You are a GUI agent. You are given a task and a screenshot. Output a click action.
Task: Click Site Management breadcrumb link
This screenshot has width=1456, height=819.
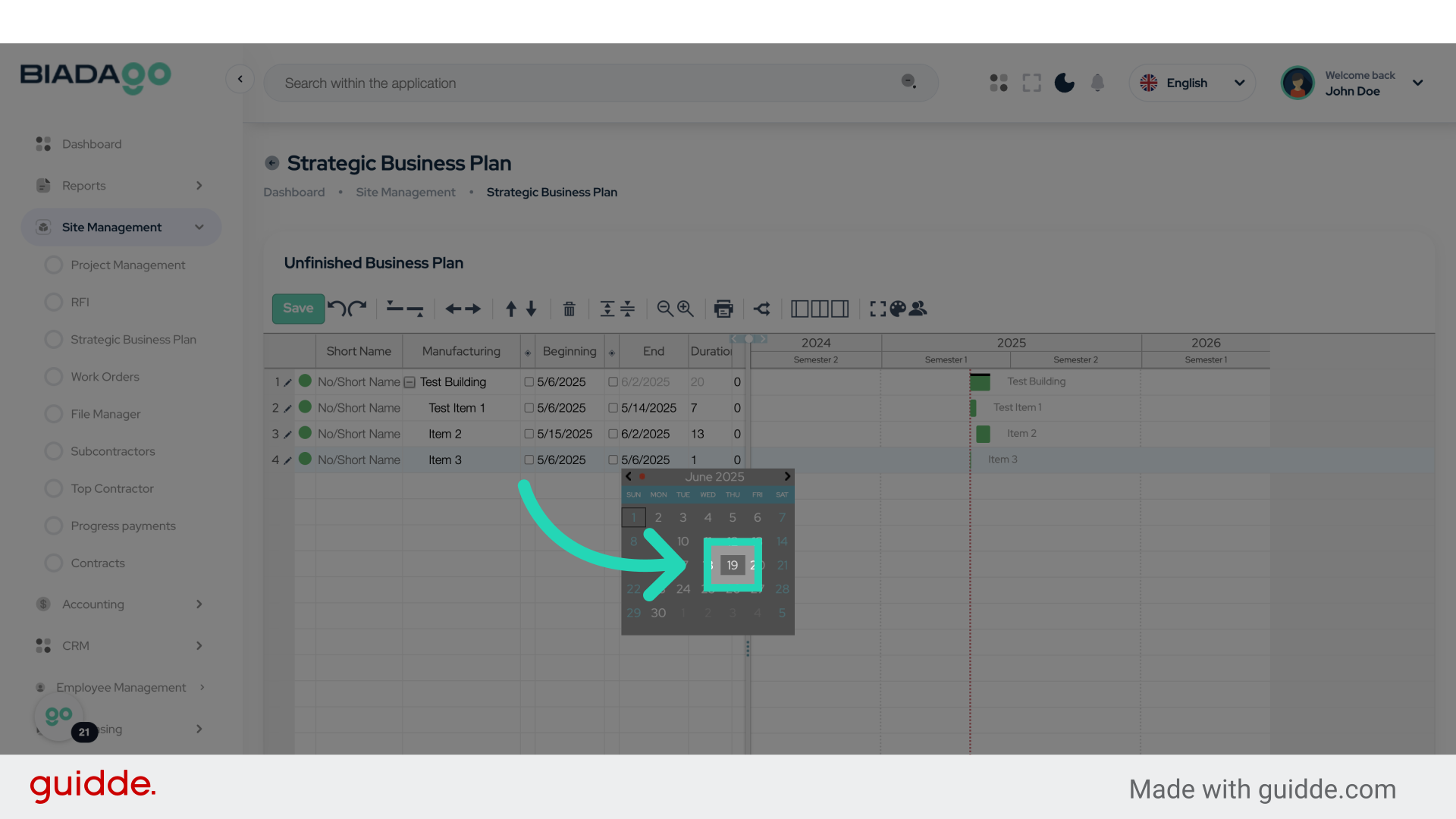(x=405, y=193)
